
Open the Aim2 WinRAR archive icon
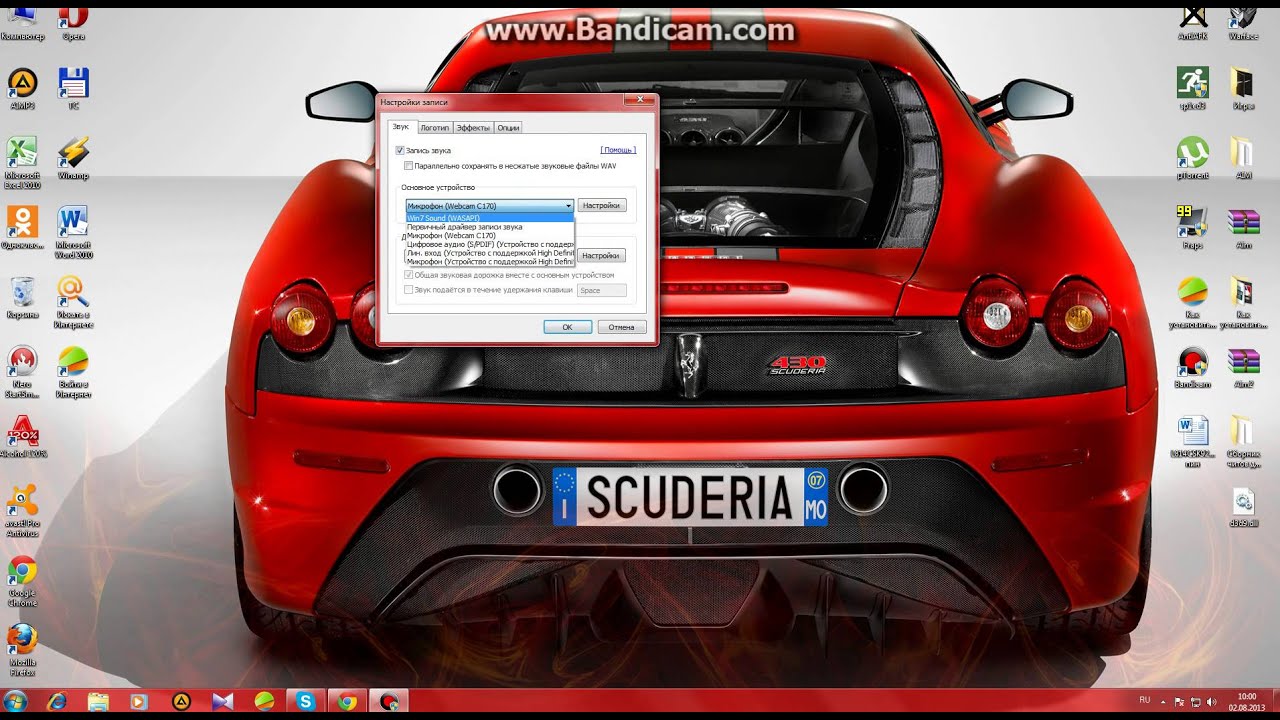(x=1243, y=367)
